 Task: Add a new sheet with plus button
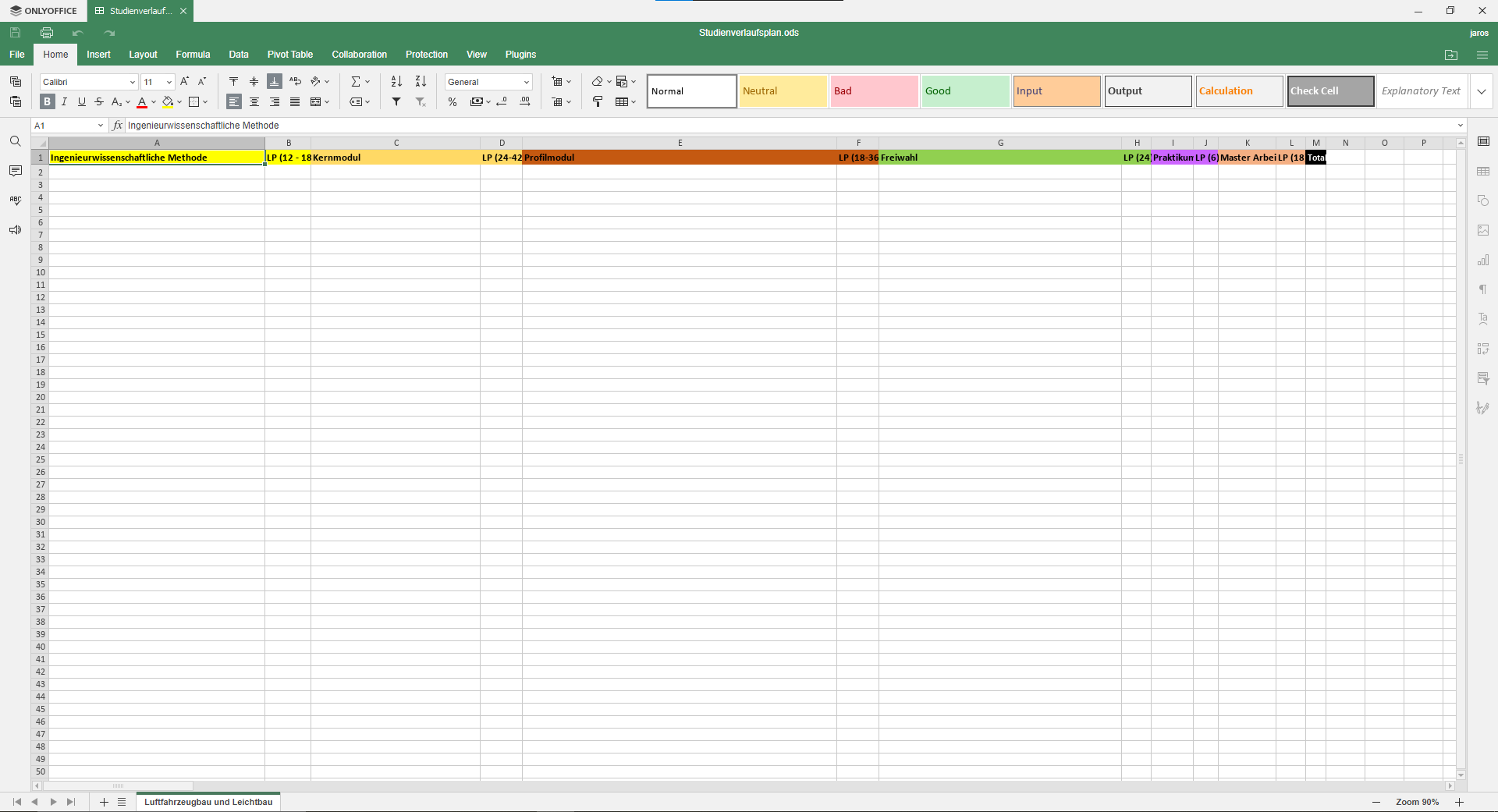coord(104,802)
